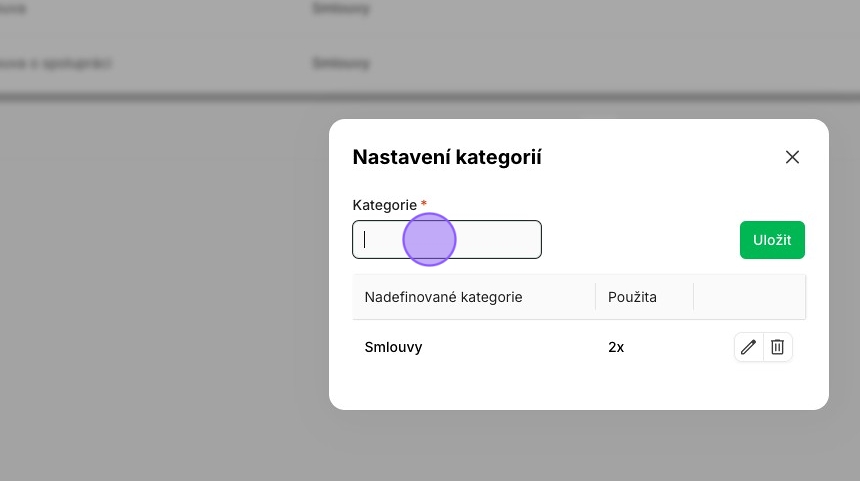Click the red required asterisk by Kategorie
The height and width of the screenshot is (481, 860).
tap(424, 205)
